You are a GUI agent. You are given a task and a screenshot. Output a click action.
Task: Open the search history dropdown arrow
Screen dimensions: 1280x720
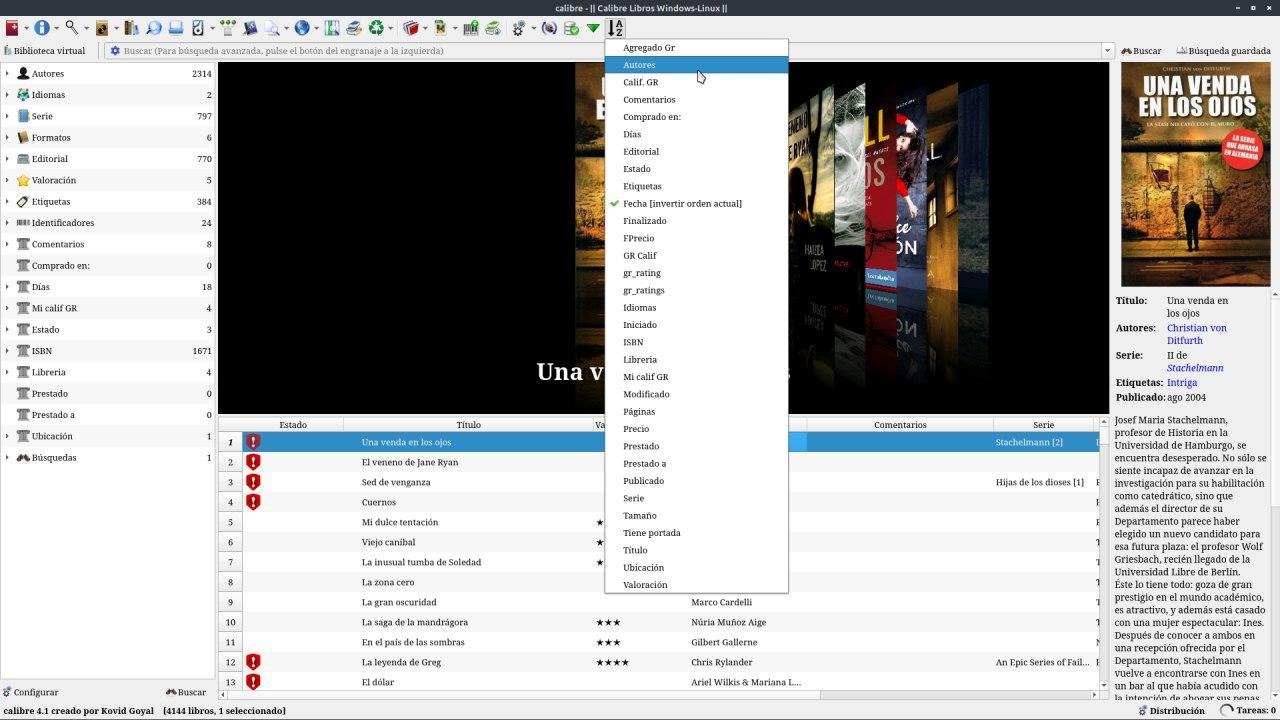coord(1107,51)
